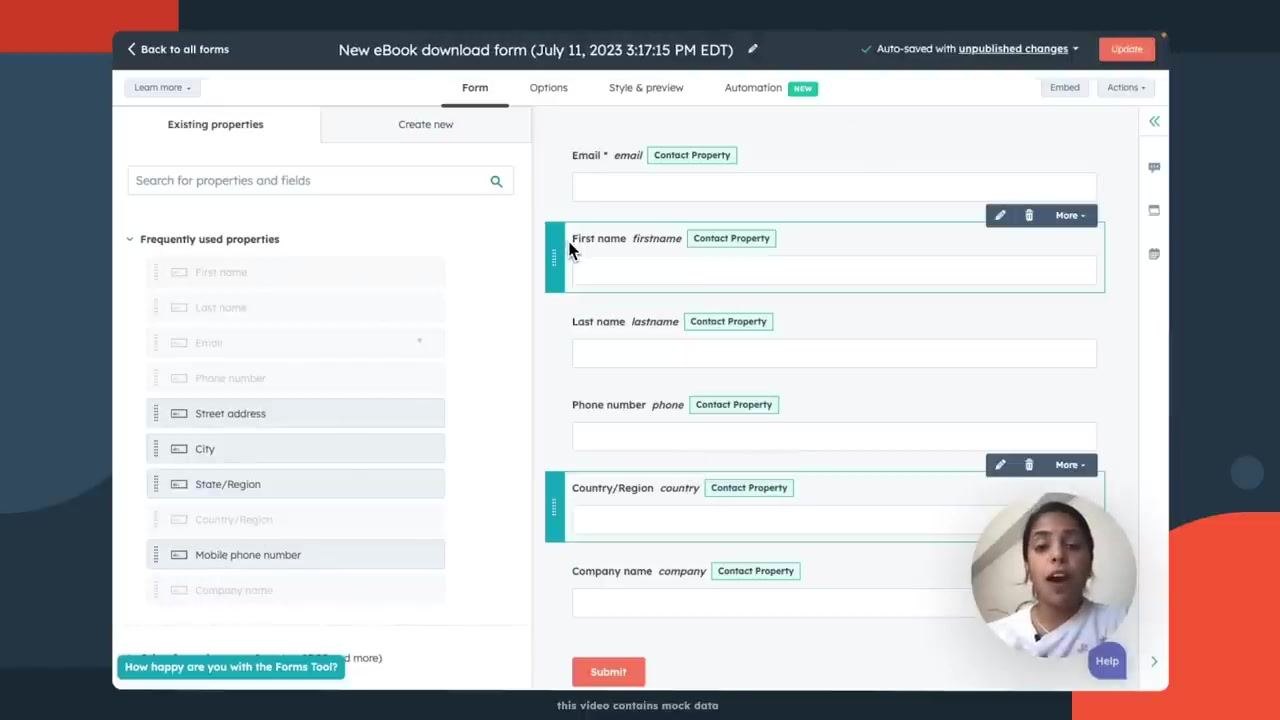Edit the Country/Region field via pencil icon
Screen dimensions: 1280x720
click(x=1000, y=465)
